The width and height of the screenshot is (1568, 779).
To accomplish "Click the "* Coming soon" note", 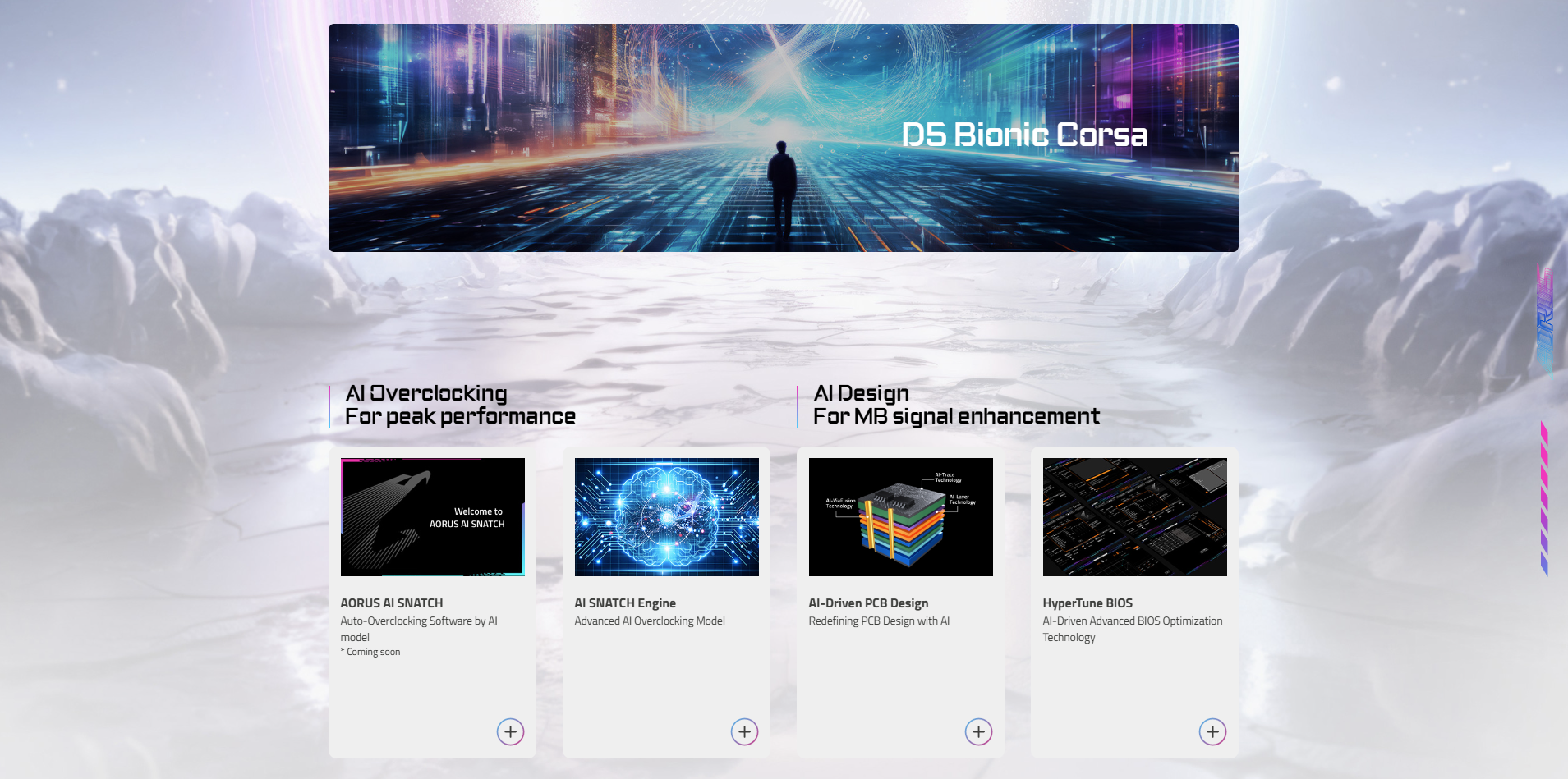I will click(370, 652).
